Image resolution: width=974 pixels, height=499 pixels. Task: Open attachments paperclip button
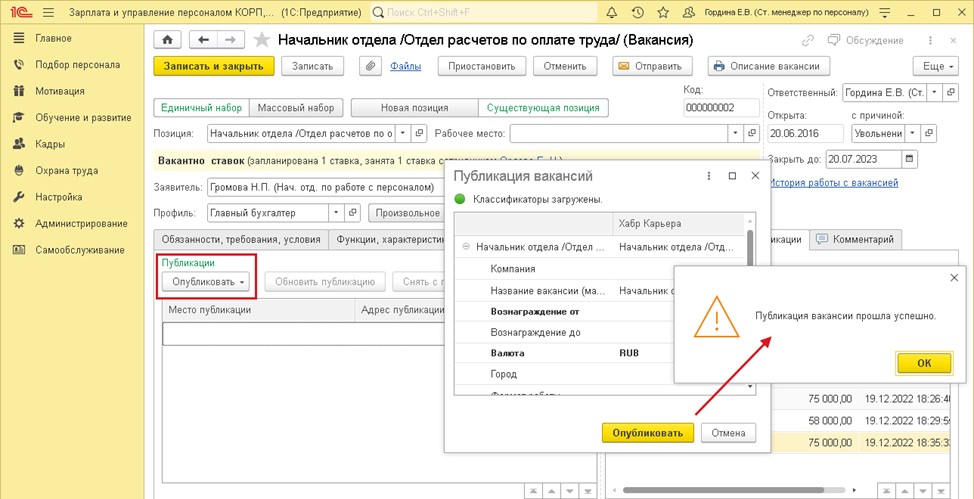370,66
